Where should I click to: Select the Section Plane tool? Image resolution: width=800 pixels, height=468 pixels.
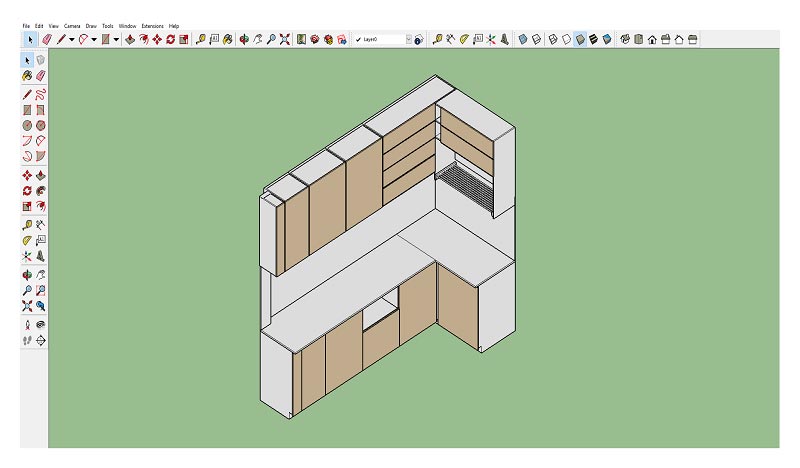coord(41,340)
